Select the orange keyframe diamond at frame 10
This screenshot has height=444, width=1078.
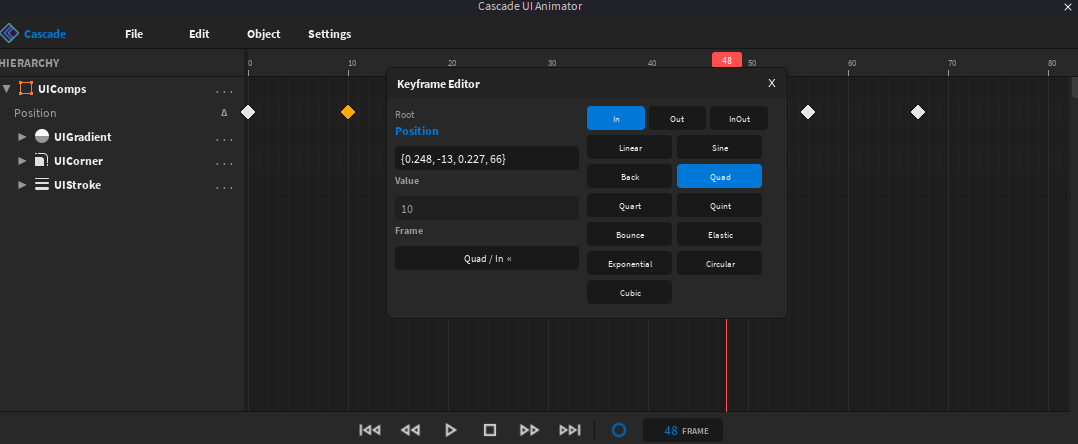point(348,112)
